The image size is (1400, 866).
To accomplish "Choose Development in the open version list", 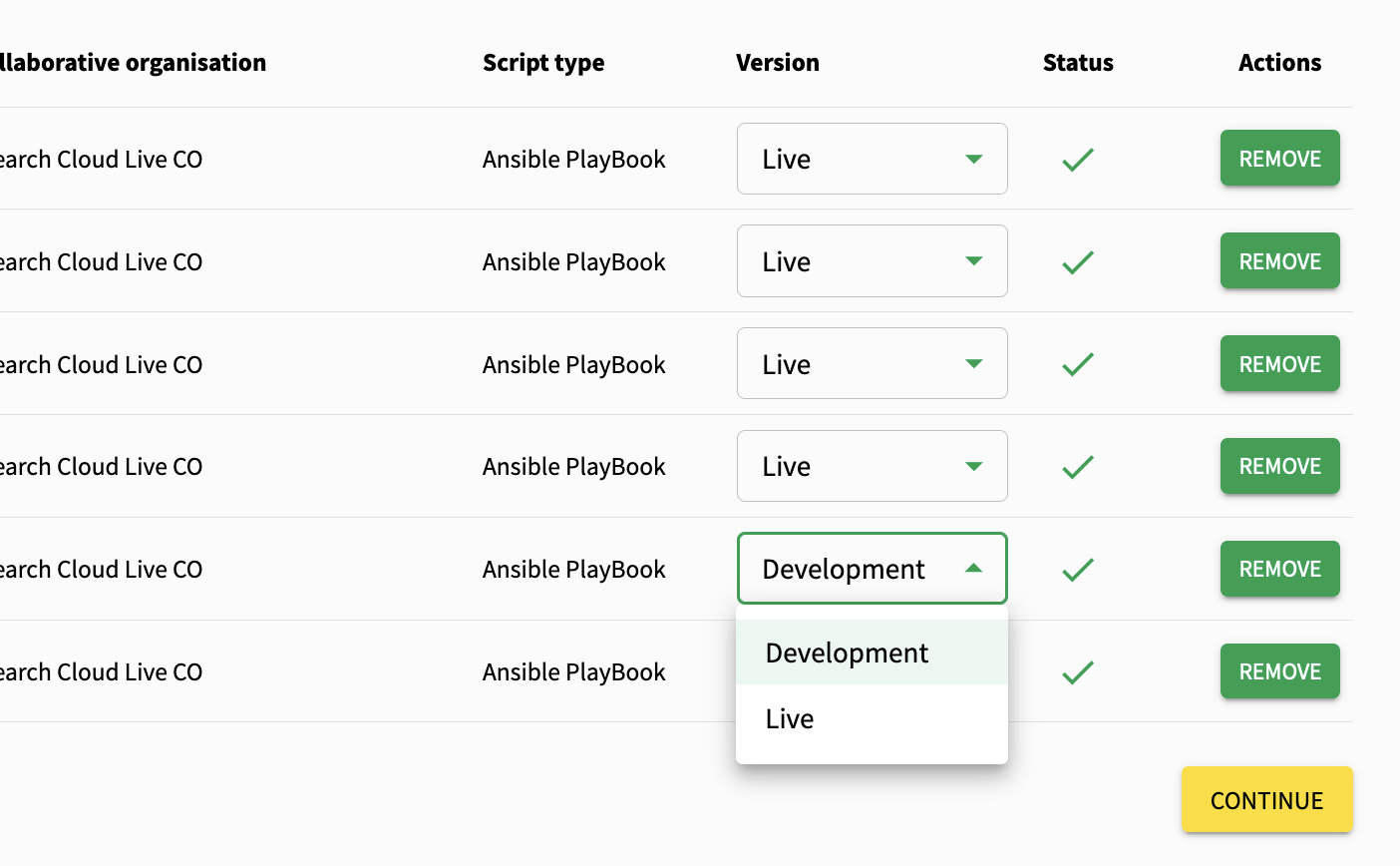I will coord(872,652).
